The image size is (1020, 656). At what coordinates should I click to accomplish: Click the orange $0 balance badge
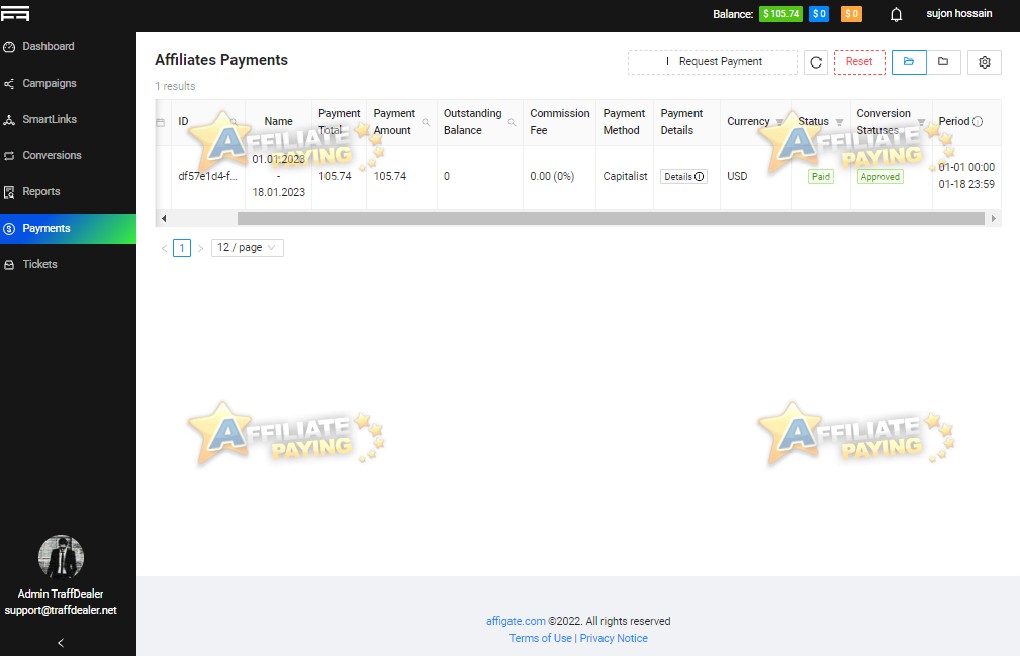(851, 14)
